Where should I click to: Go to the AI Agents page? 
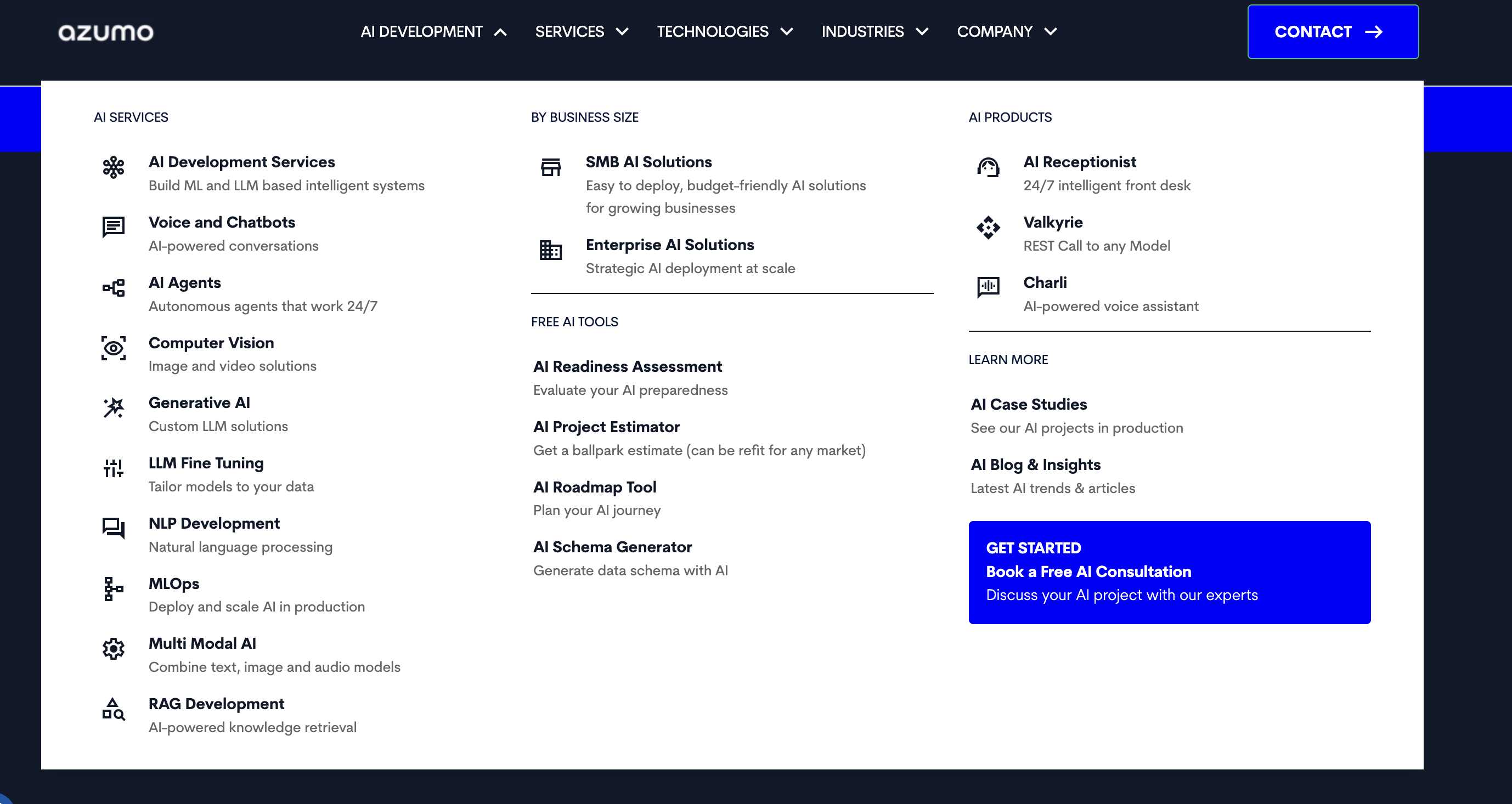(x=185, y=283)
